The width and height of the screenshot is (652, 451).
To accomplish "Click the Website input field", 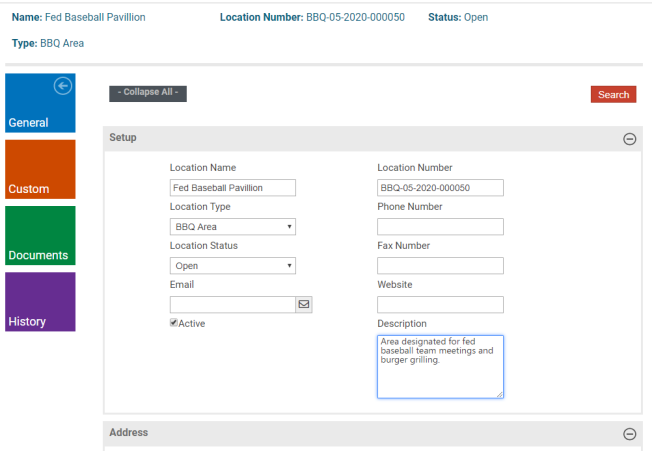I will [x=440, y=304].
